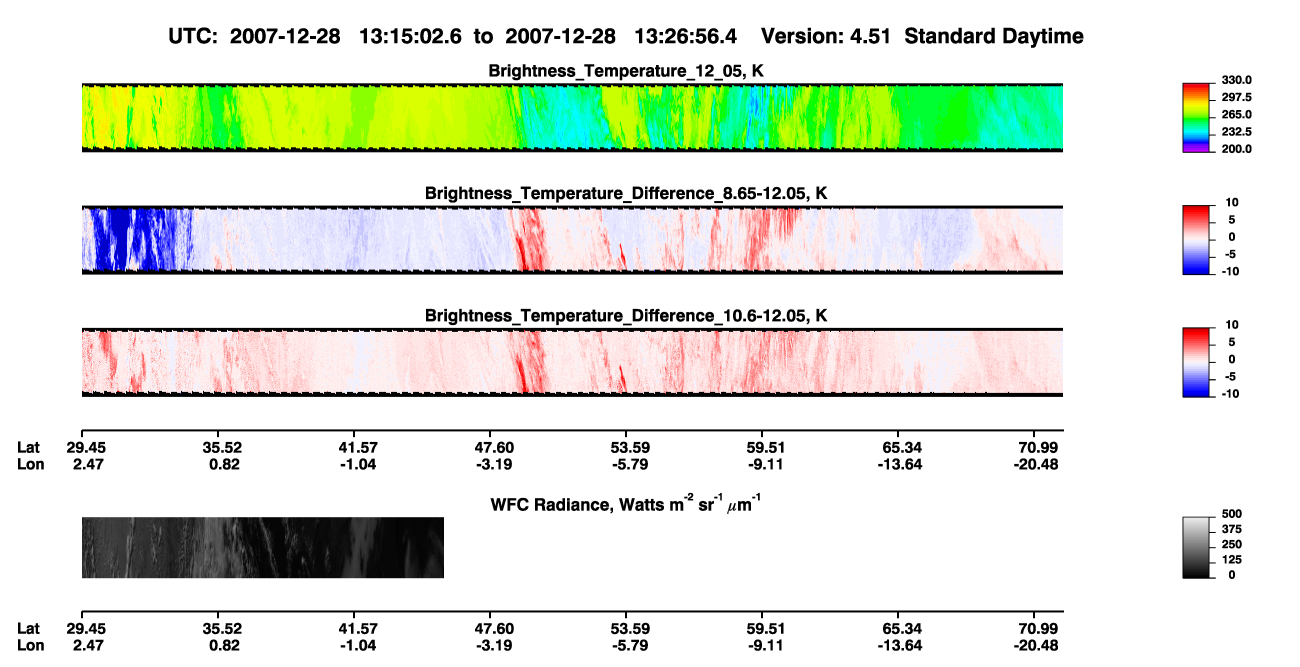Click the 250 tick on the grayscale colorbar

pos(1234,544)
